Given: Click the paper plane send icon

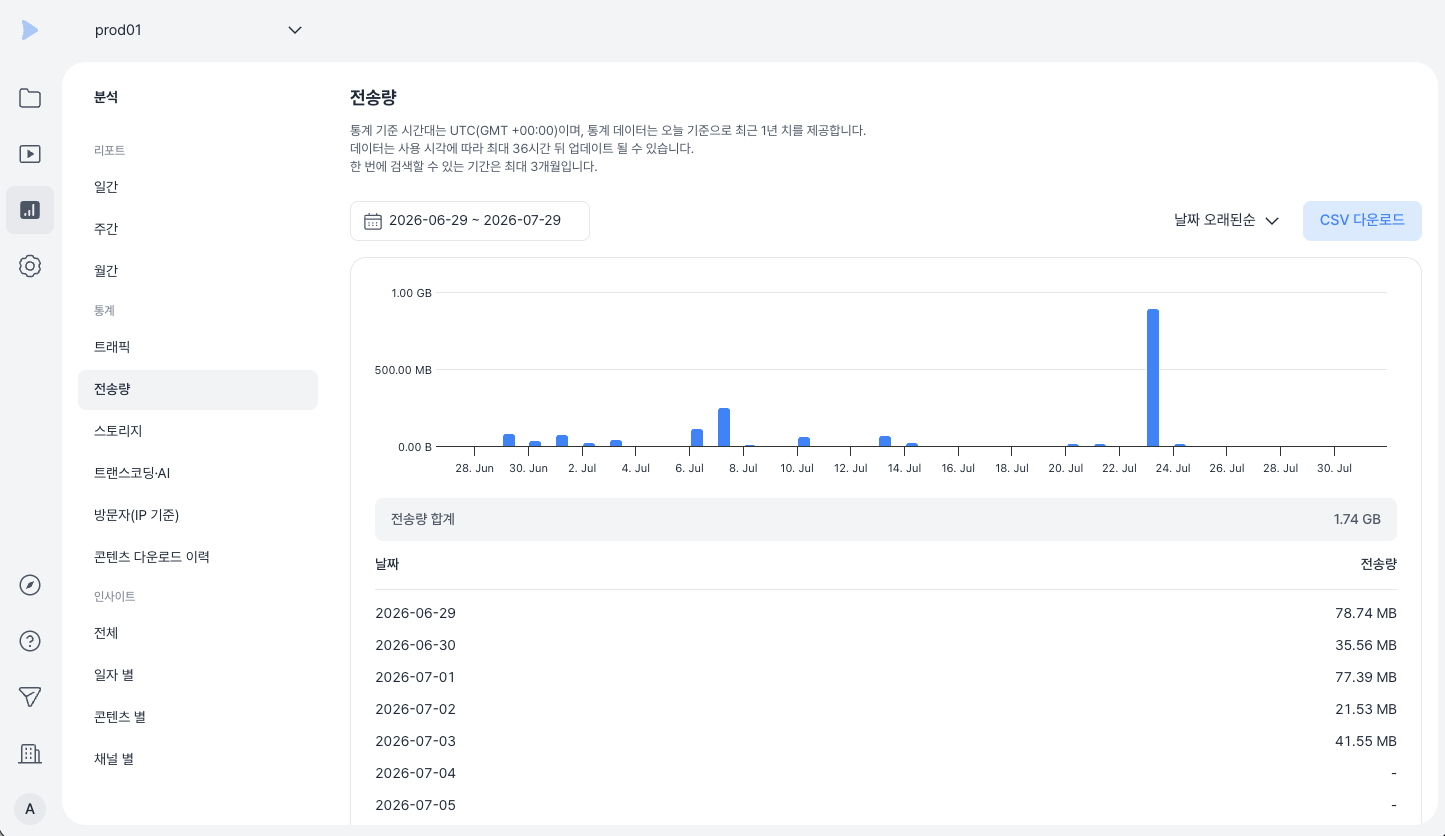Looking at the screenshot, I should click(x=30, y=698).
